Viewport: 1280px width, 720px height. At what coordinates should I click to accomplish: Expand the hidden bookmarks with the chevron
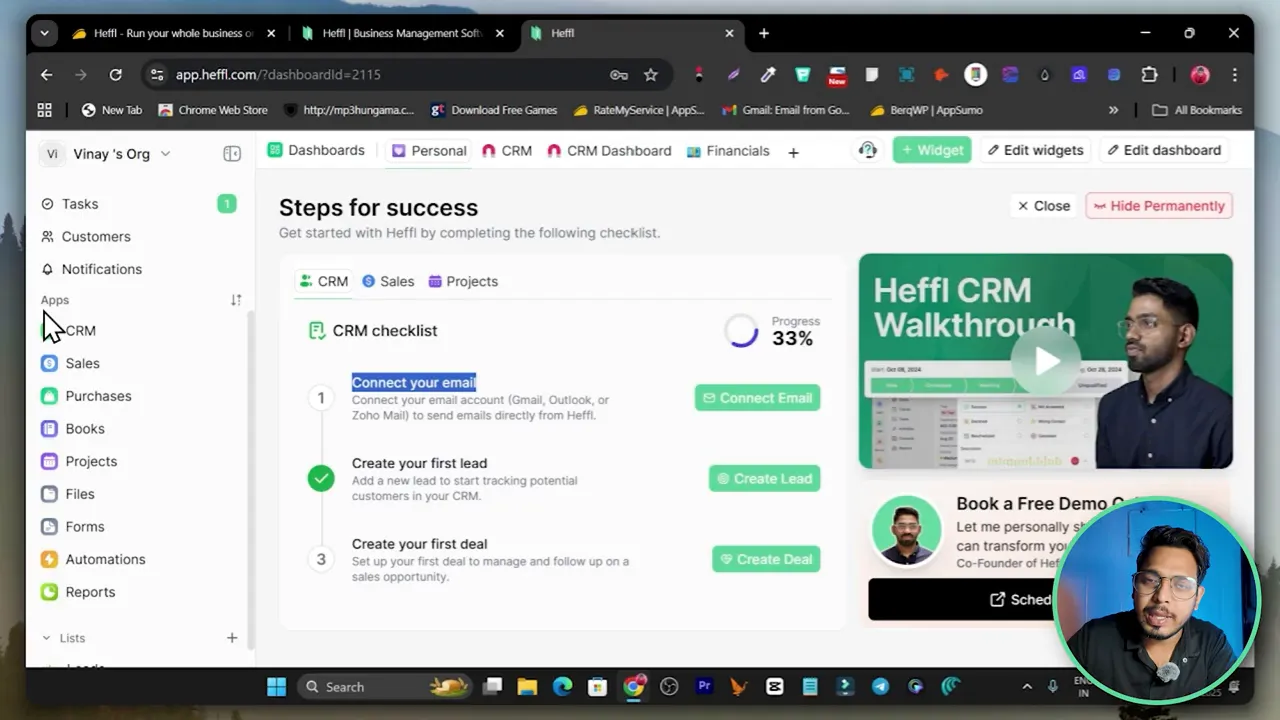(1113, 110)
